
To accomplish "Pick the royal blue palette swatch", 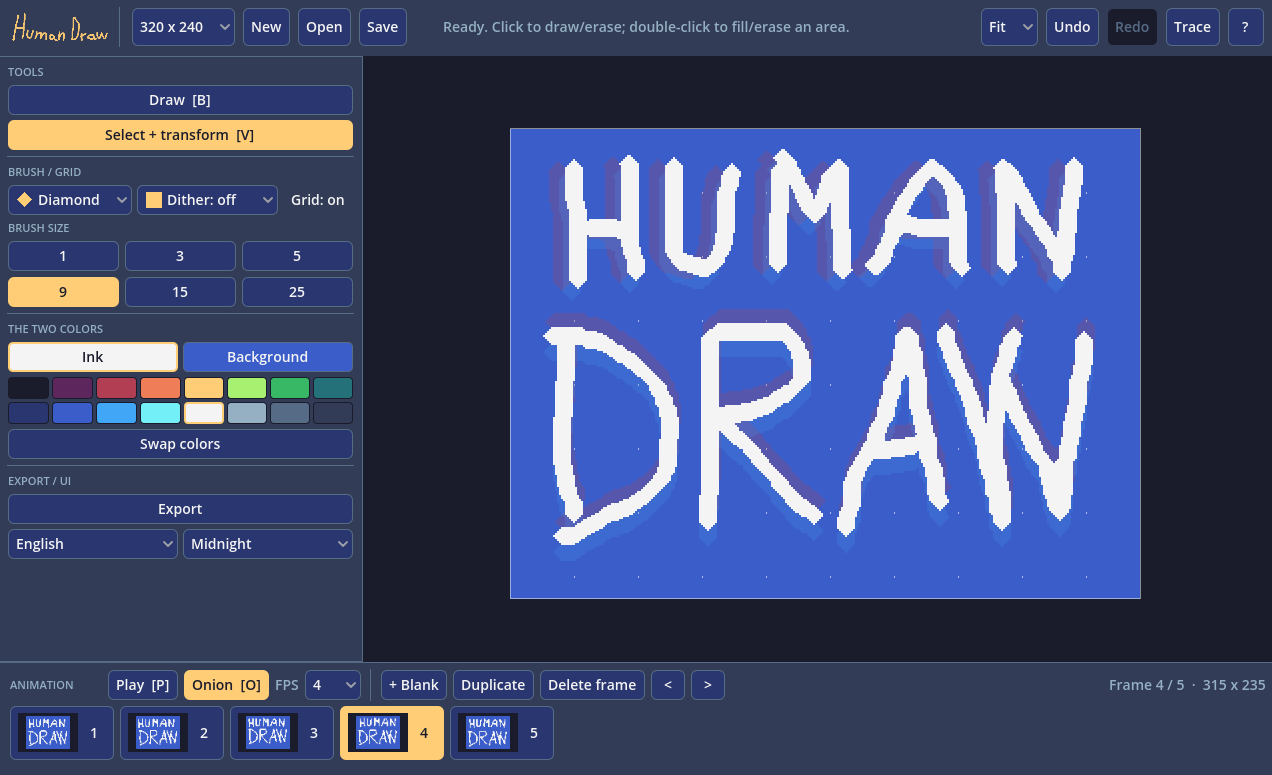I will [x=73, y=413].
